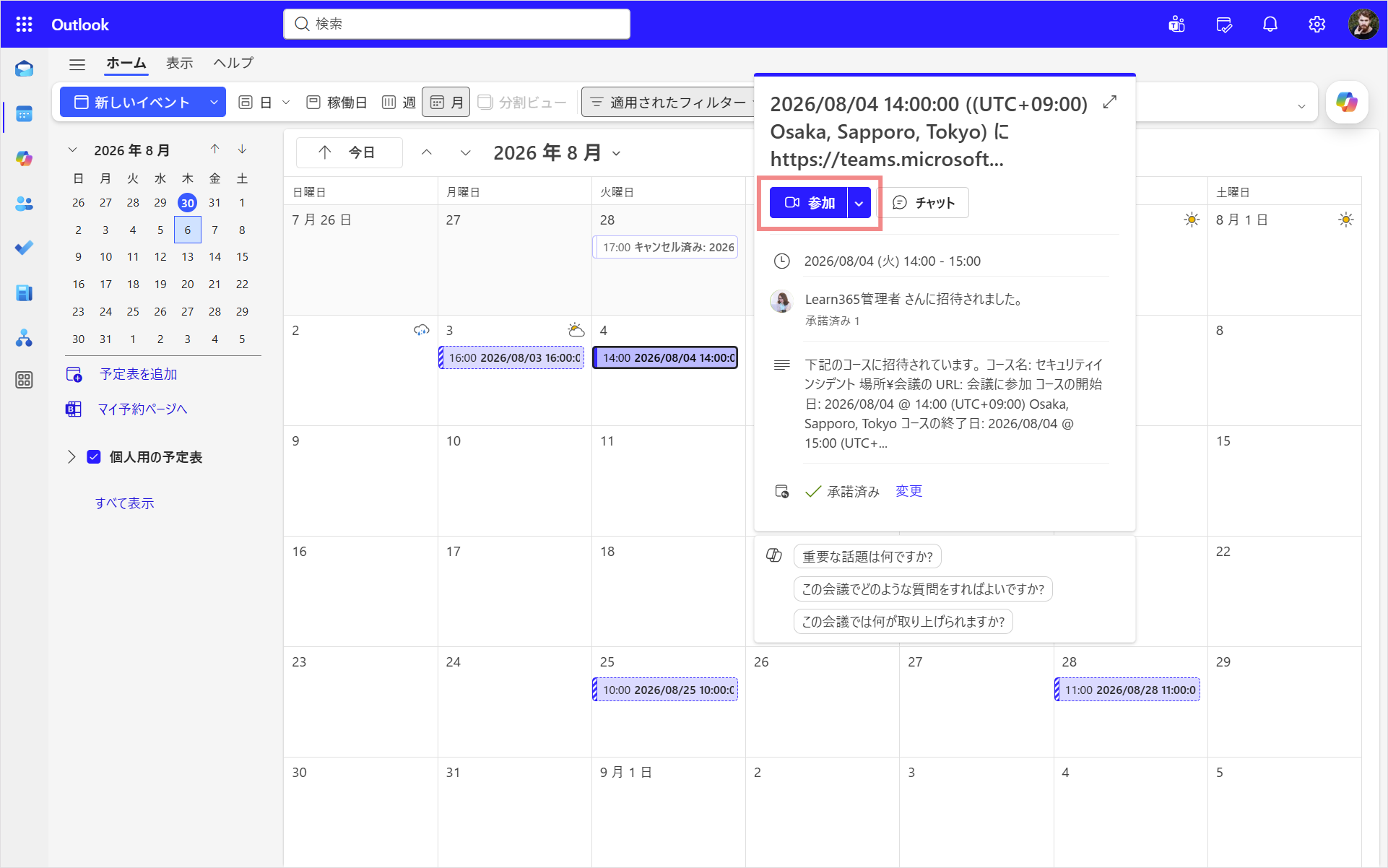Expand 個人用の予定表 group
The width and height of the screenshot is (1388, 868).
(x=71, y=457)
